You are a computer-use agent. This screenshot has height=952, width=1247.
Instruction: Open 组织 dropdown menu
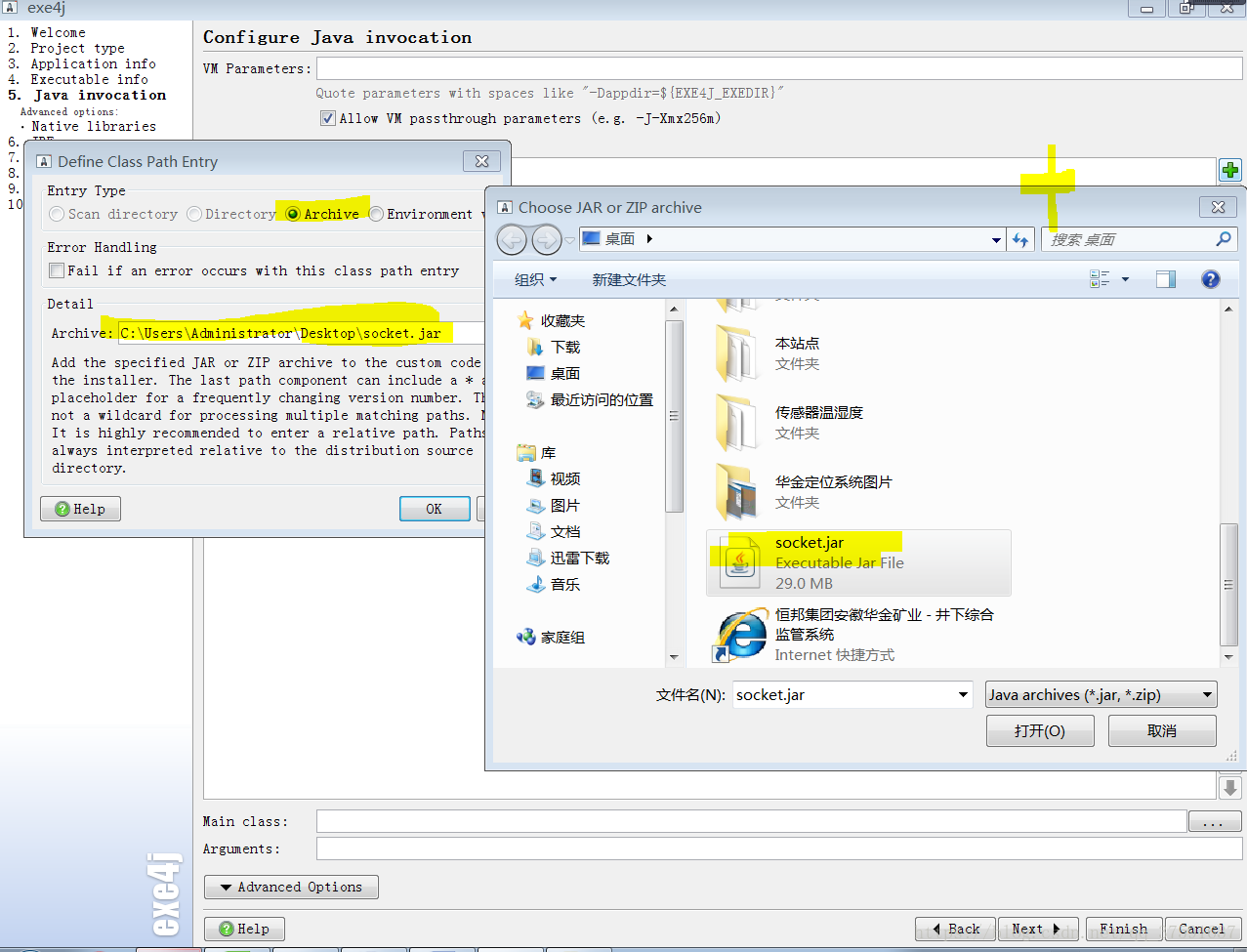[535, 279]
